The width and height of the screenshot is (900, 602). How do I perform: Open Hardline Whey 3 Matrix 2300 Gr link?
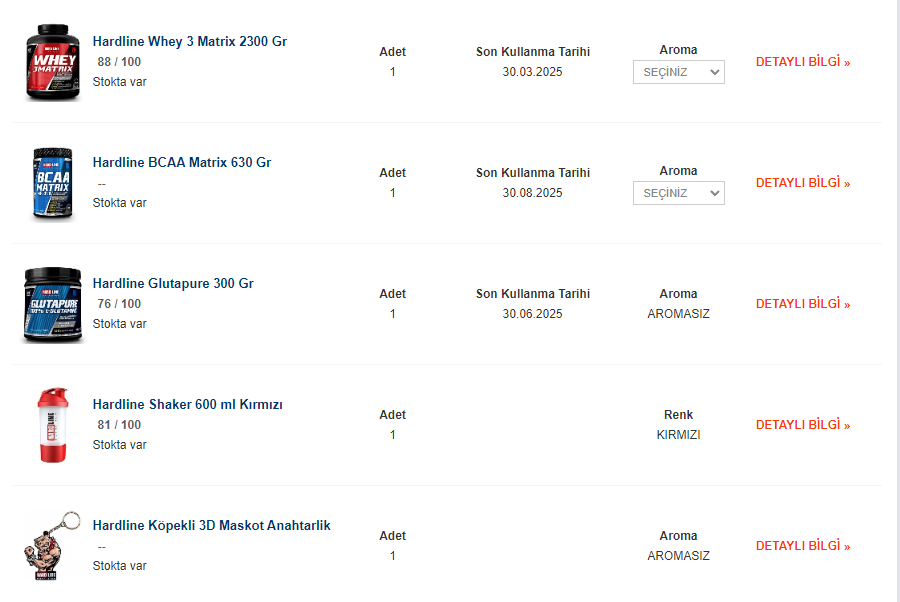coord(190,42)
